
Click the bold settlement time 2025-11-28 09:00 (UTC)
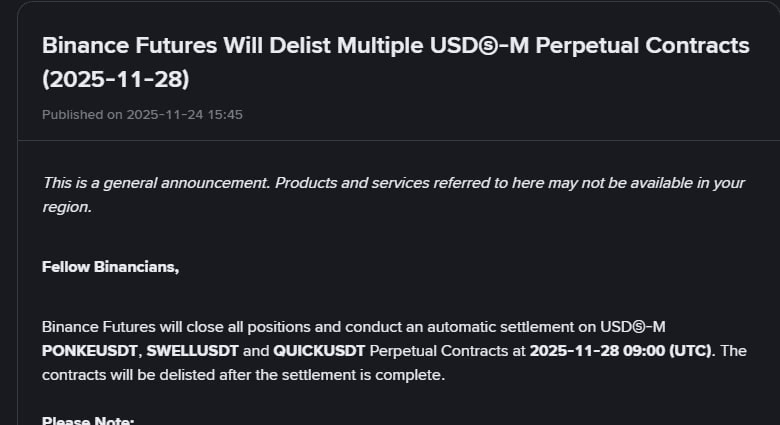tap(622, 351)
